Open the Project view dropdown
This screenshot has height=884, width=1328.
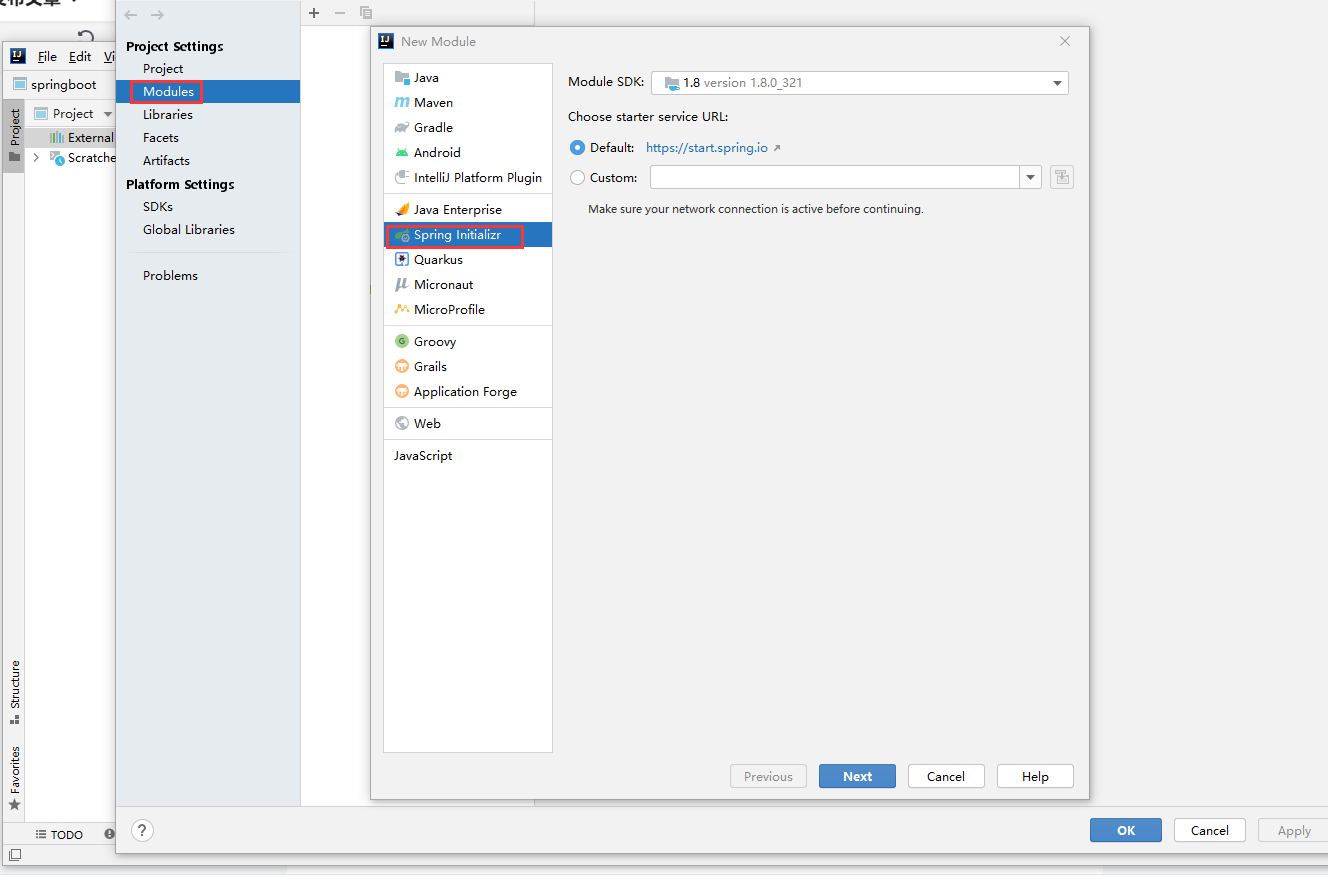coord(108,114)
